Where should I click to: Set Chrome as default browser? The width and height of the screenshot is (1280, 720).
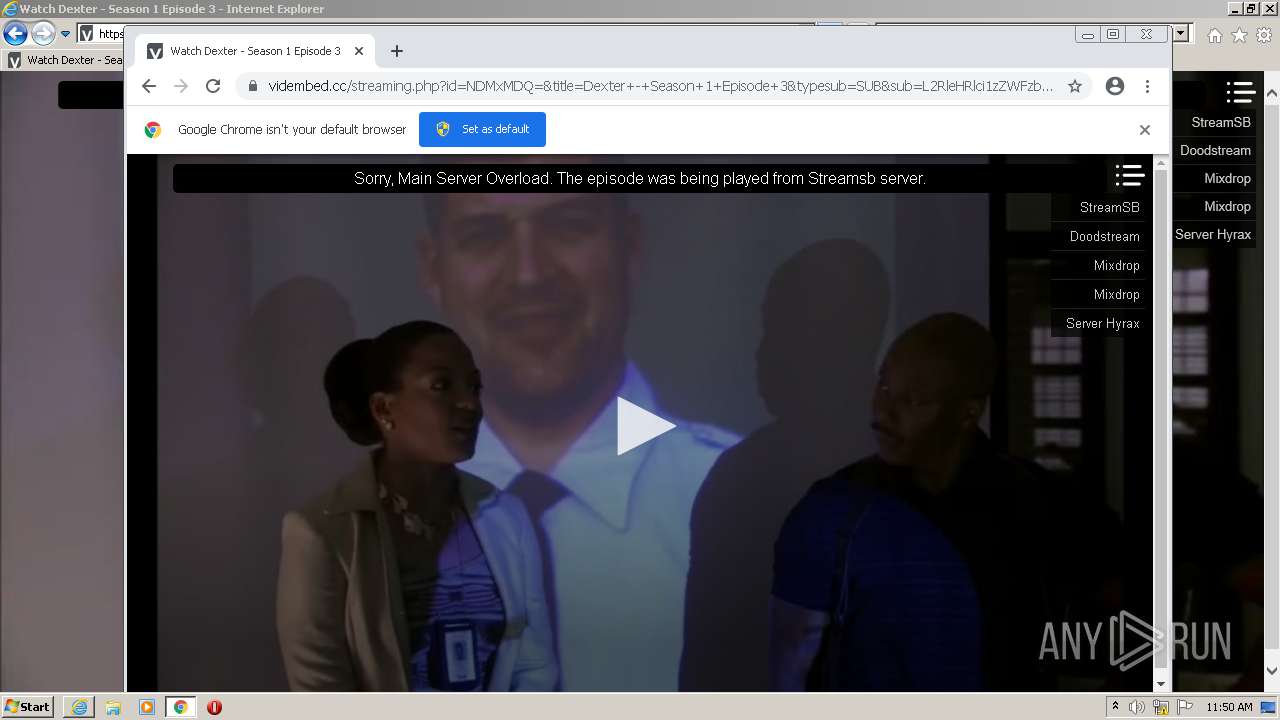tap(482, 129)
